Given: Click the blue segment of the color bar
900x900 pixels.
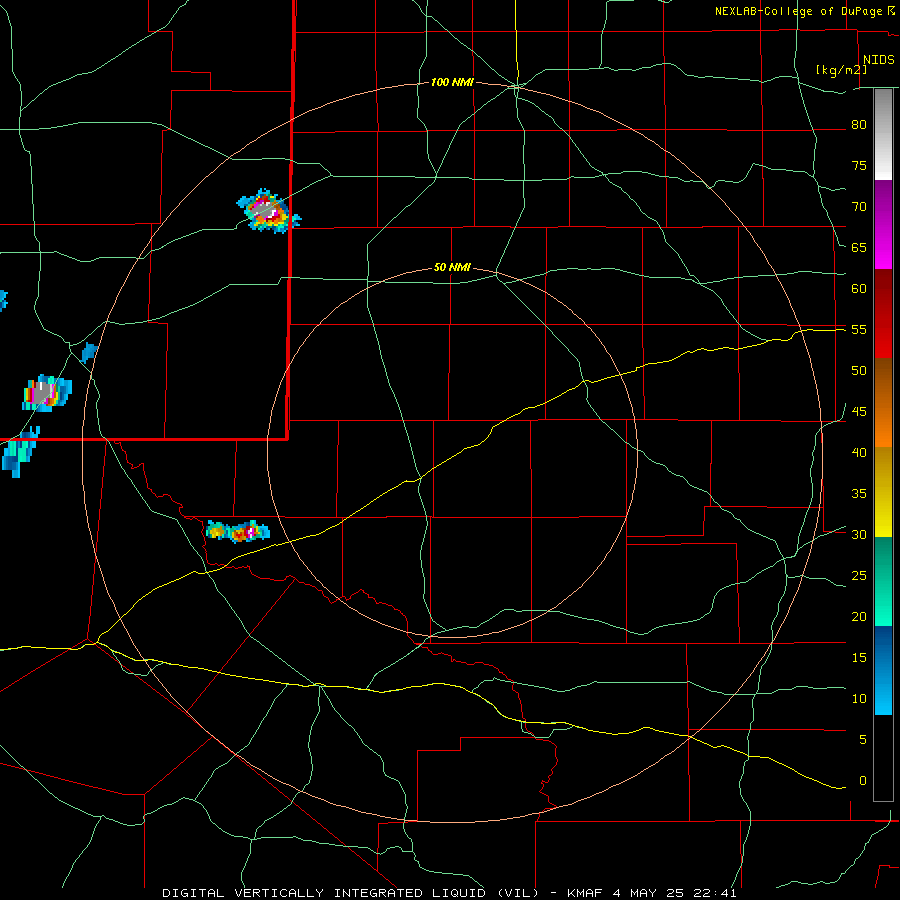Looking at the screenshot, I should pyautogui.click(x=883, y=670).
